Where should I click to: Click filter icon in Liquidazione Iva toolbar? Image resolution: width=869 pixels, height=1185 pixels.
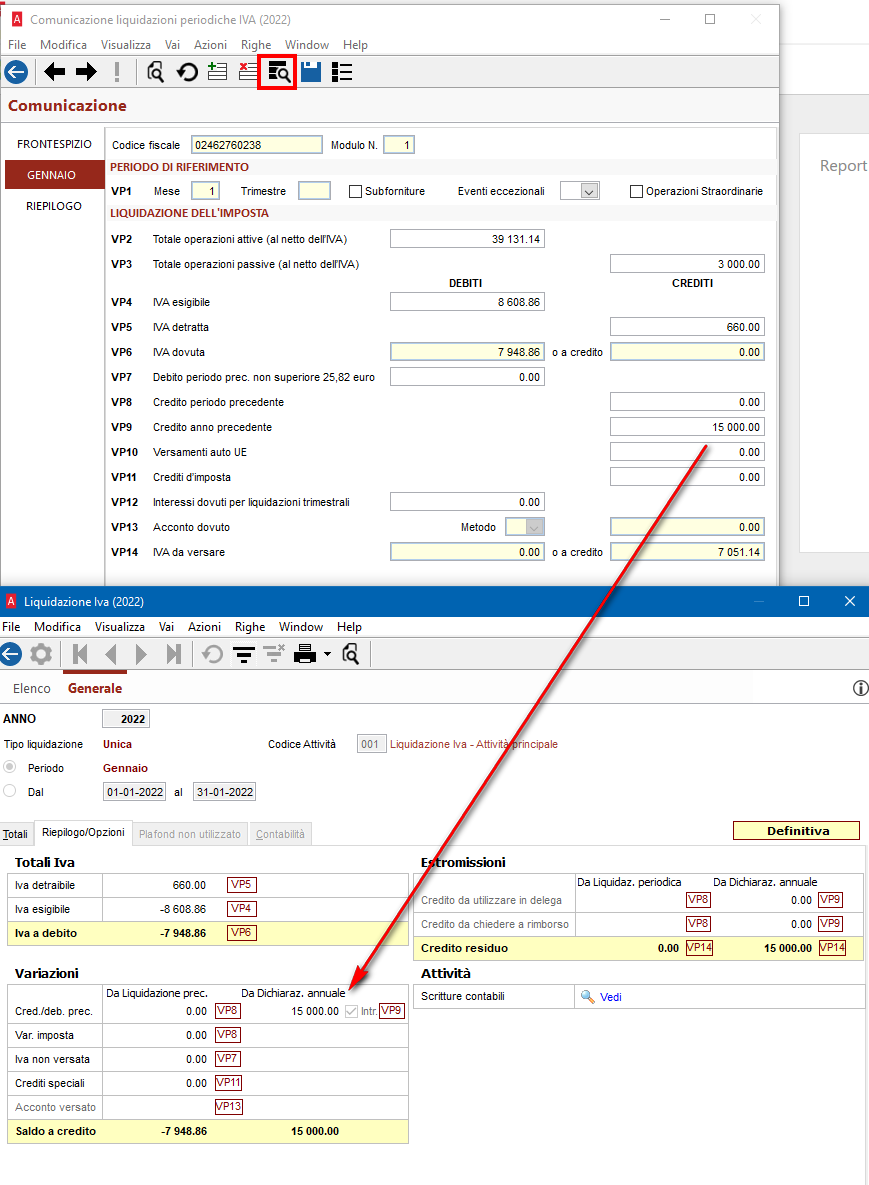pyautogui.click(x=243, y=654)
